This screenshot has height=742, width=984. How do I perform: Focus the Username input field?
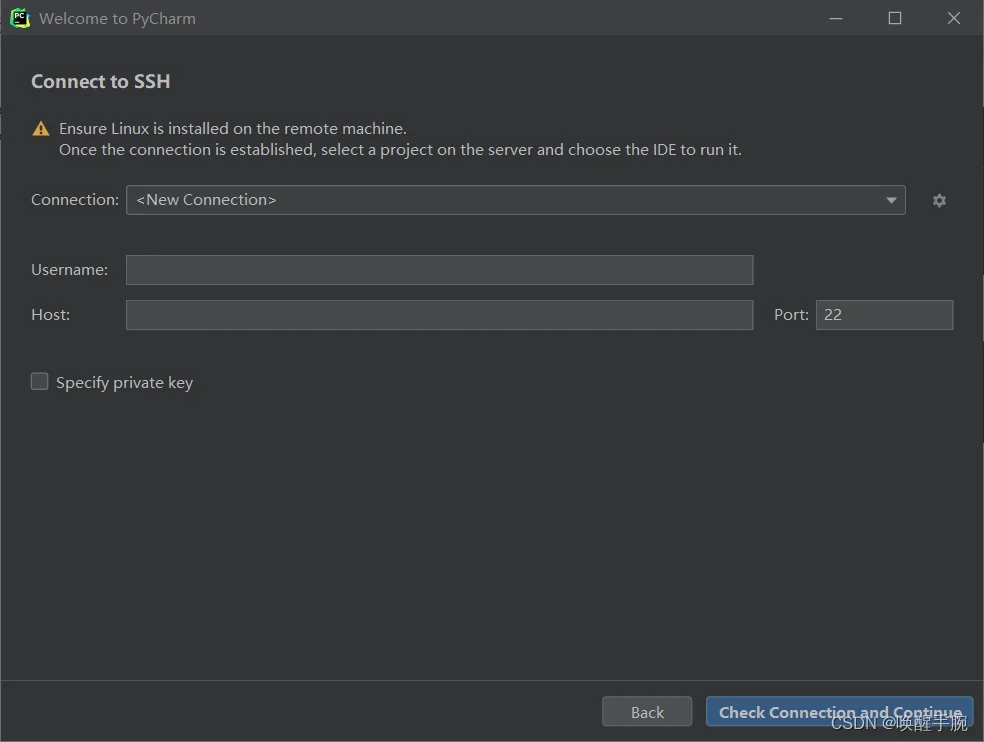coord(439,270)
